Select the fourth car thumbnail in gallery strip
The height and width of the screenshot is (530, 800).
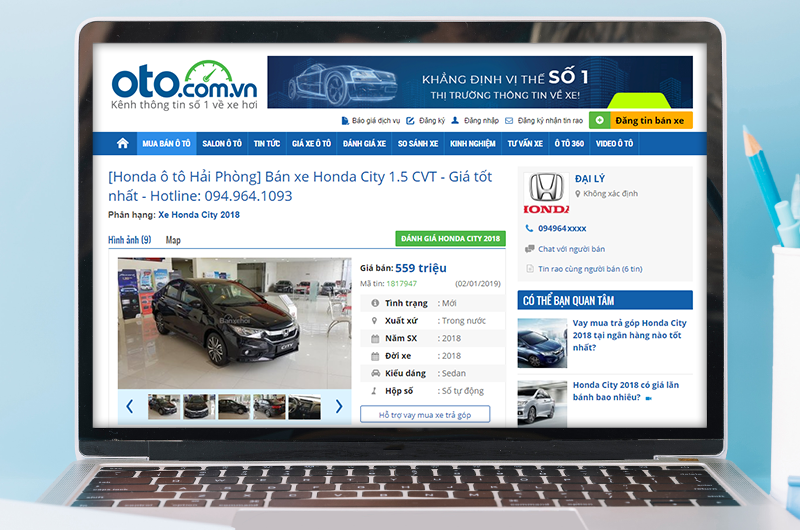point(269,407)
